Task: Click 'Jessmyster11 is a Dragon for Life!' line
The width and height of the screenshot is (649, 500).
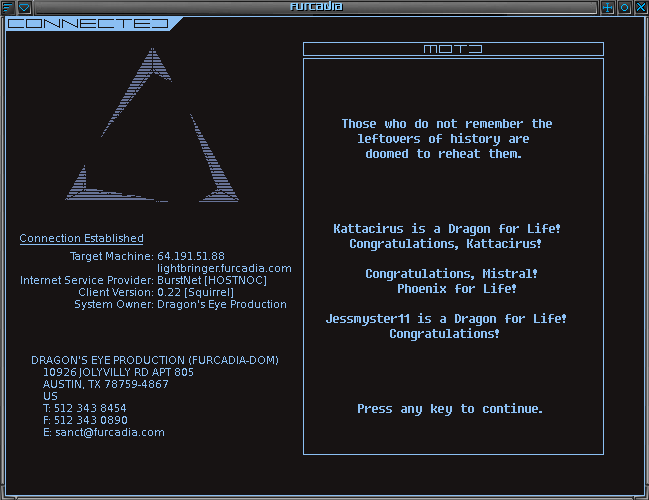Action: click(x=446, y=319)
